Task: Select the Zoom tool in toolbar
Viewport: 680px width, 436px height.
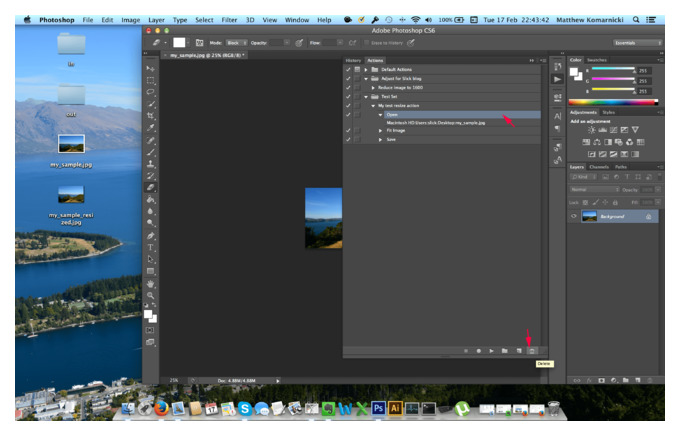Action: coord(150,295)
